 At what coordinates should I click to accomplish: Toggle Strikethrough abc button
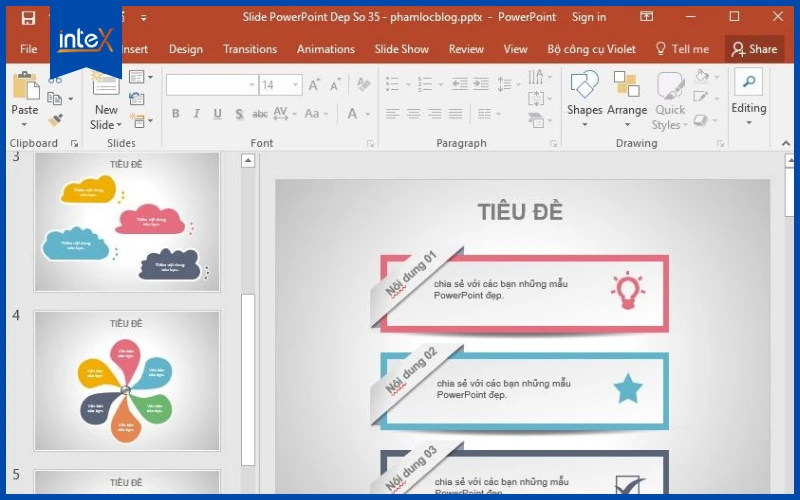[260, 114]
